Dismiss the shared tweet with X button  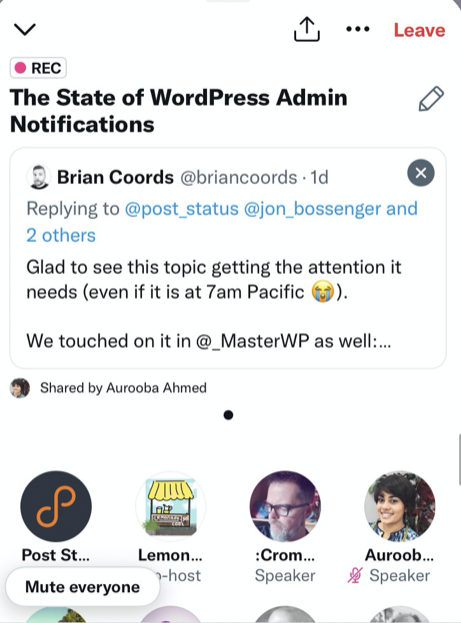click(x=420, y=173)
